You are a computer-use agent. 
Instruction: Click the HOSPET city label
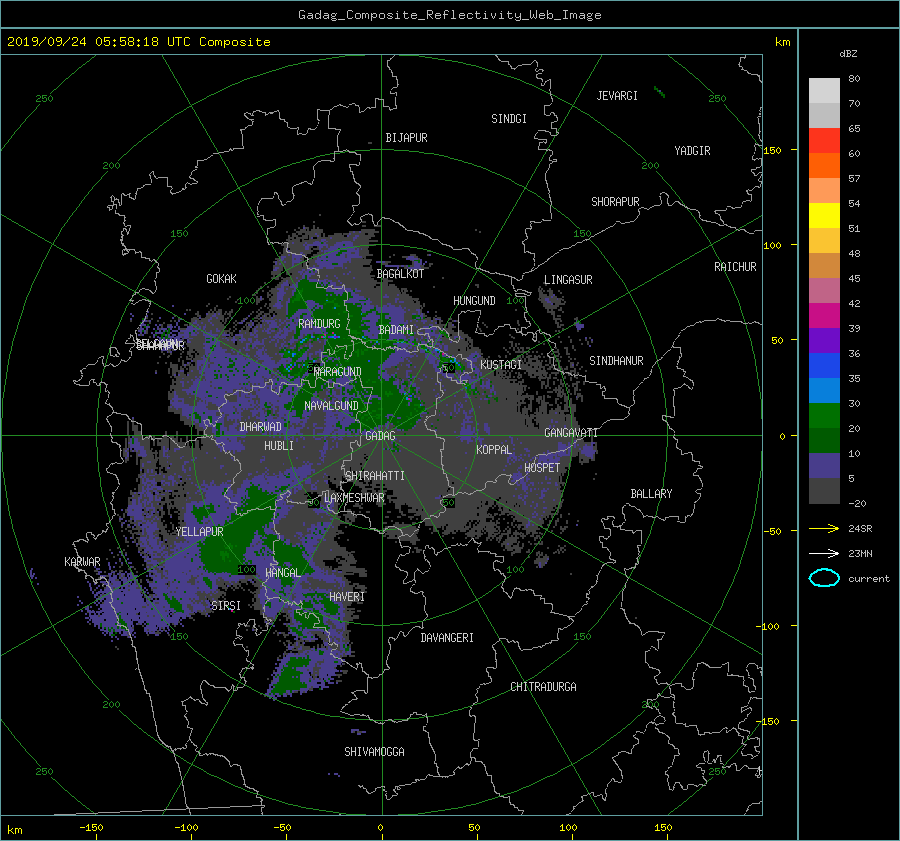tap(542, 468)
